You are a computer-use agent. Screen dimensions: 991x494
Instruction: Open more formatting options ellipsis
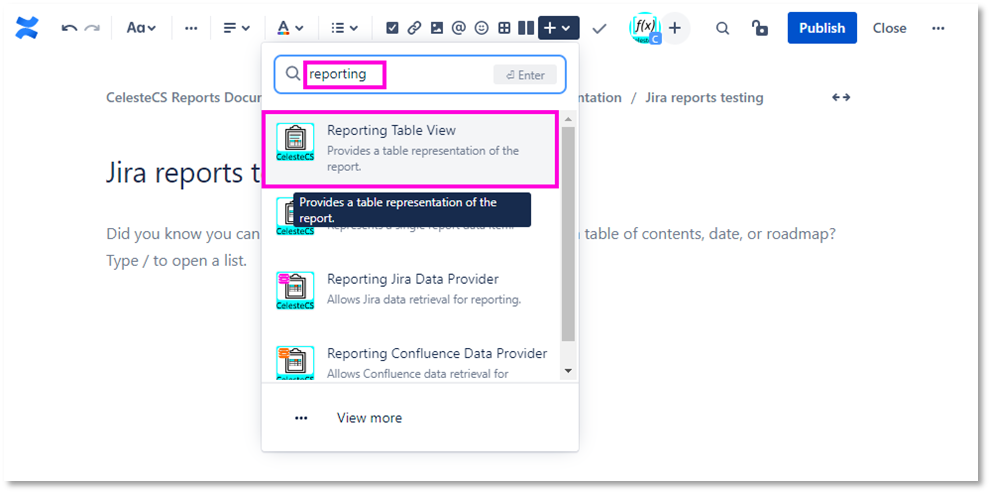[x=191, y=28]
